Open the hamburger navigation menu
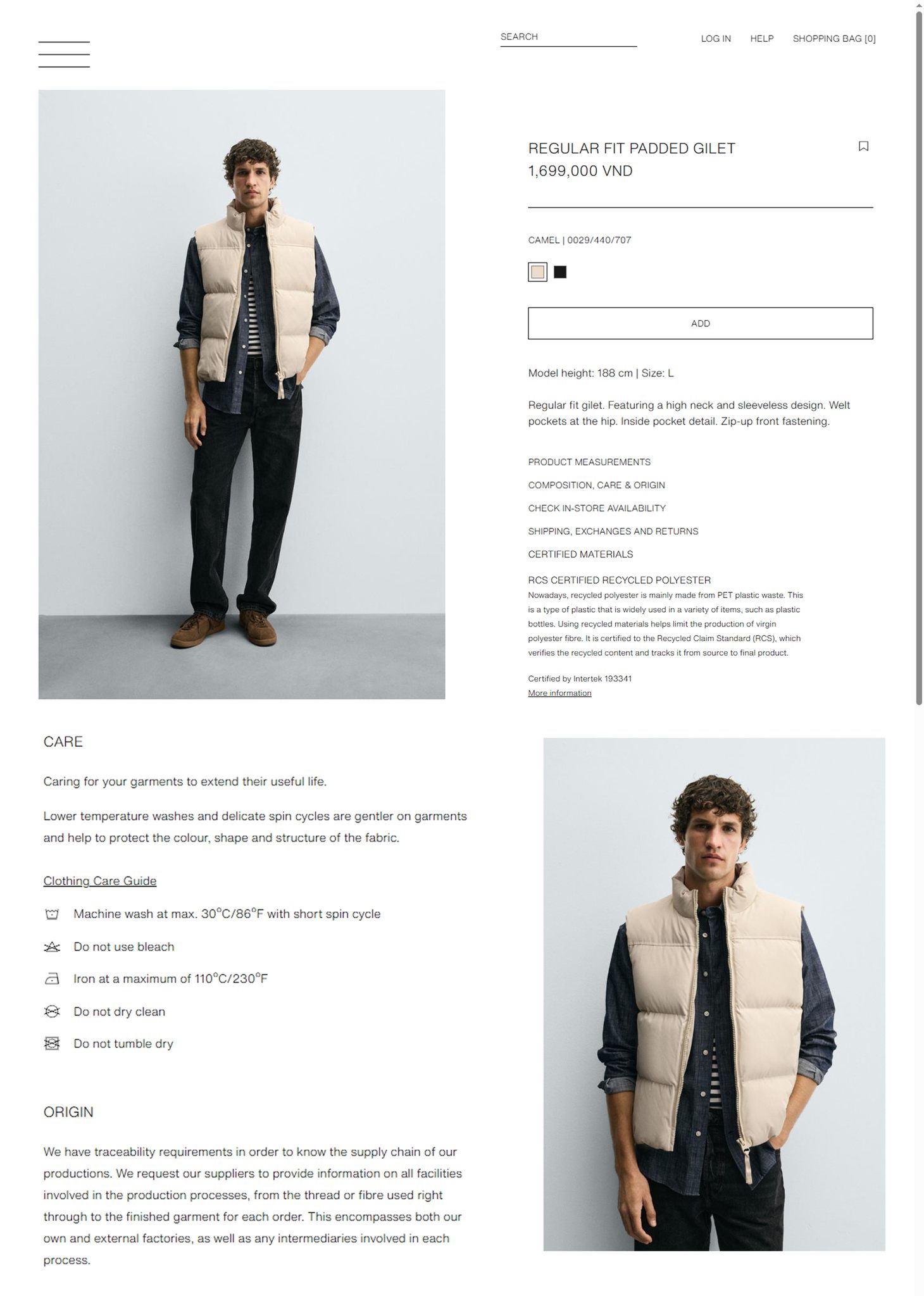The image size is (924, 1296). [x=64, y=54]
